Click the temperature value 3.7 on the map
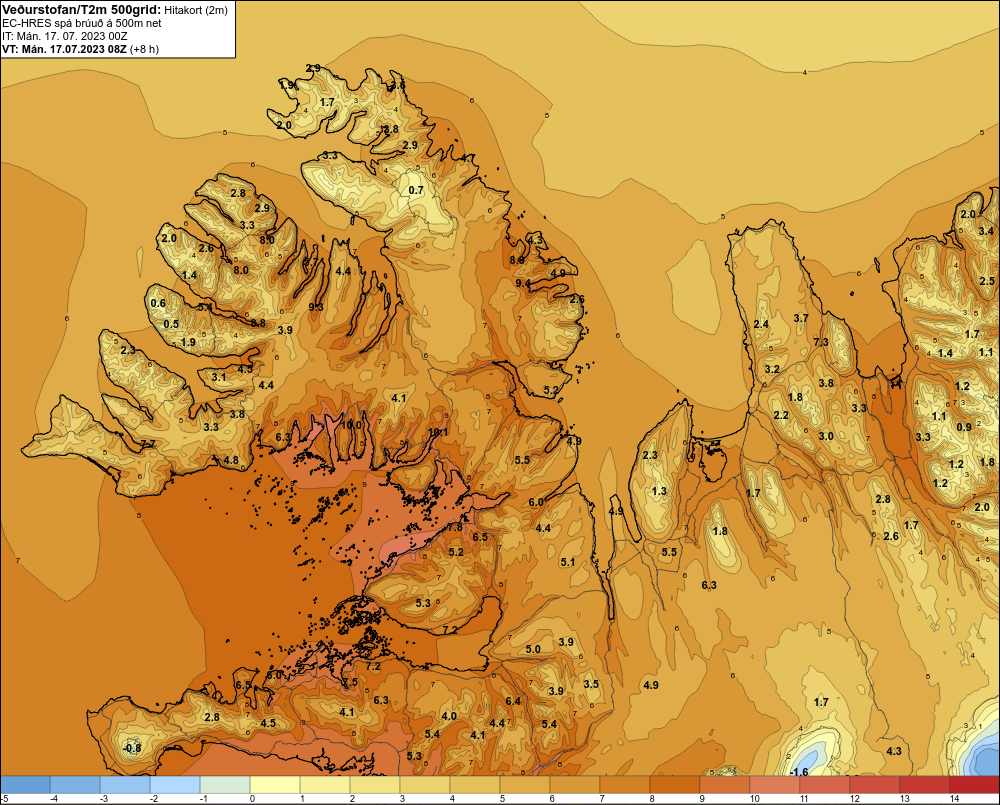 [800, 318]
